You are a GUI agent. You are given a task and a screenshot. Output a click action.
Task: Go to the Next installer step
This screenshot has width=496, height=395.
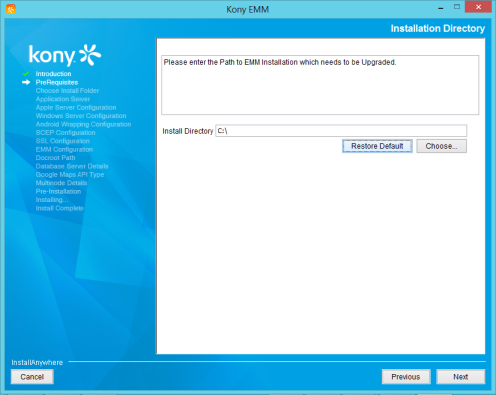(x=461, y=377)
